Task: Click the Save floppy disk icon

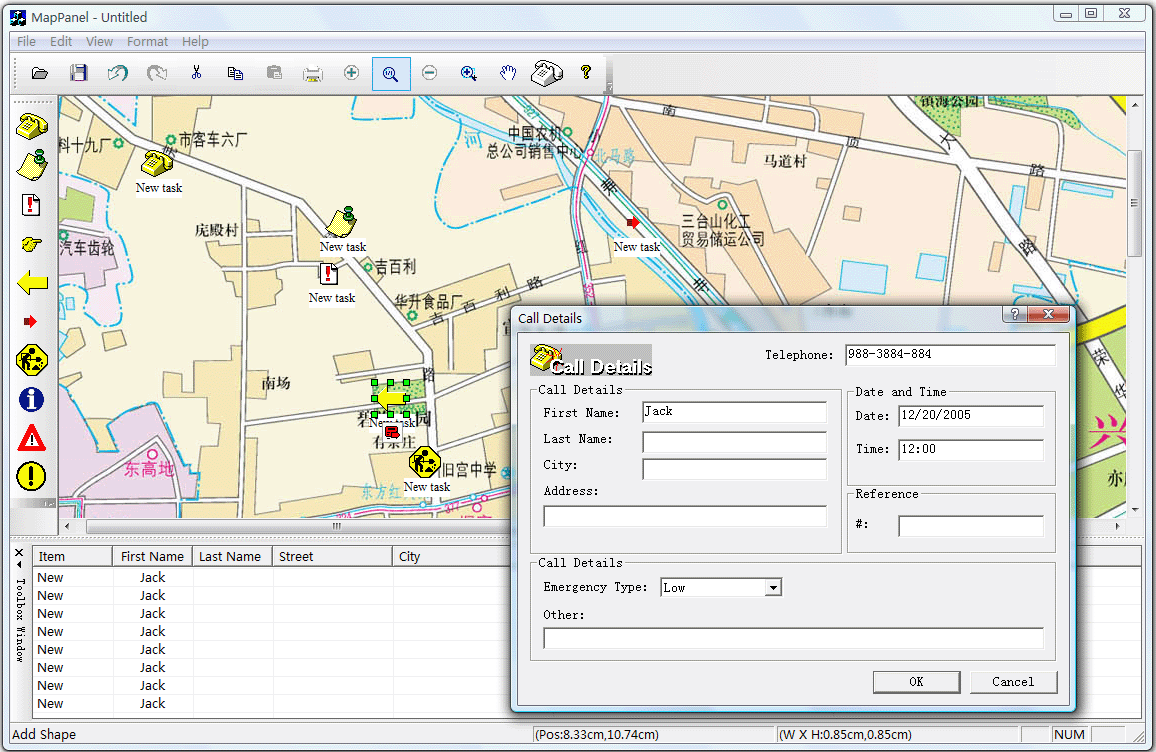Action: 79,73
